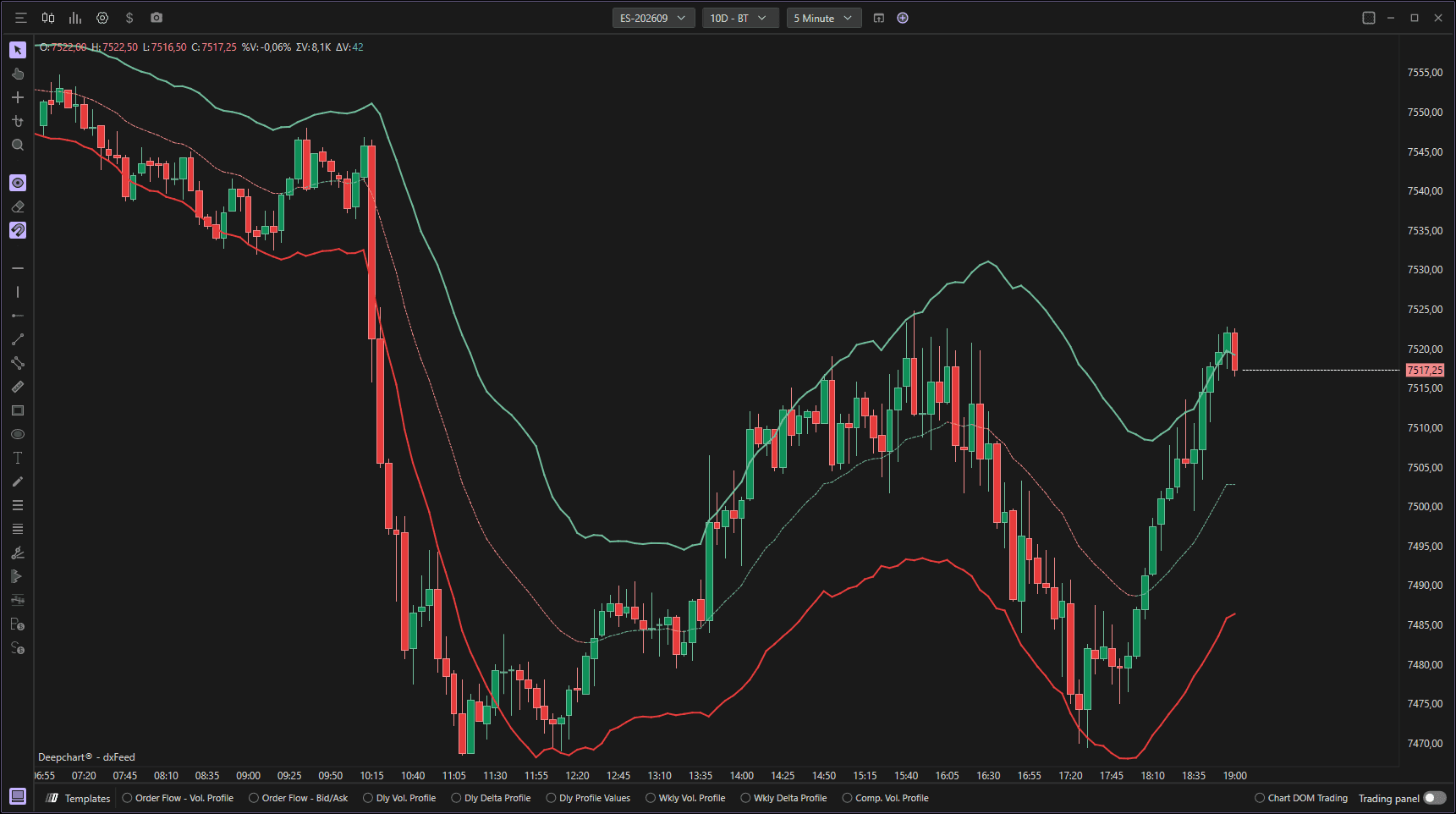Select the horizontal ray drawing tool
Viewport: 1456px width, 814px height.
point(18,316)
